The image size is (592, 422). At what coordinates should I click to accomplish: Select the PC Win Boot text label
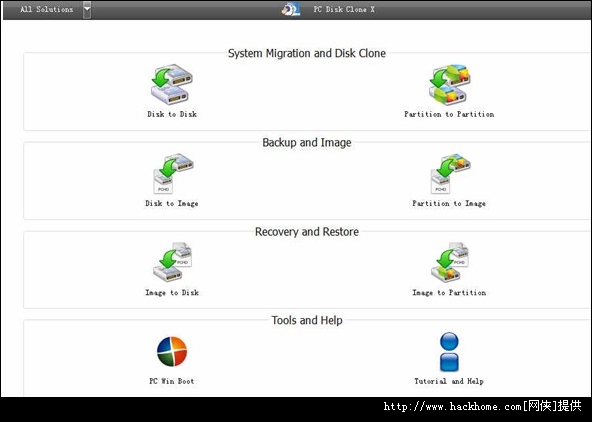click(172, 381)
